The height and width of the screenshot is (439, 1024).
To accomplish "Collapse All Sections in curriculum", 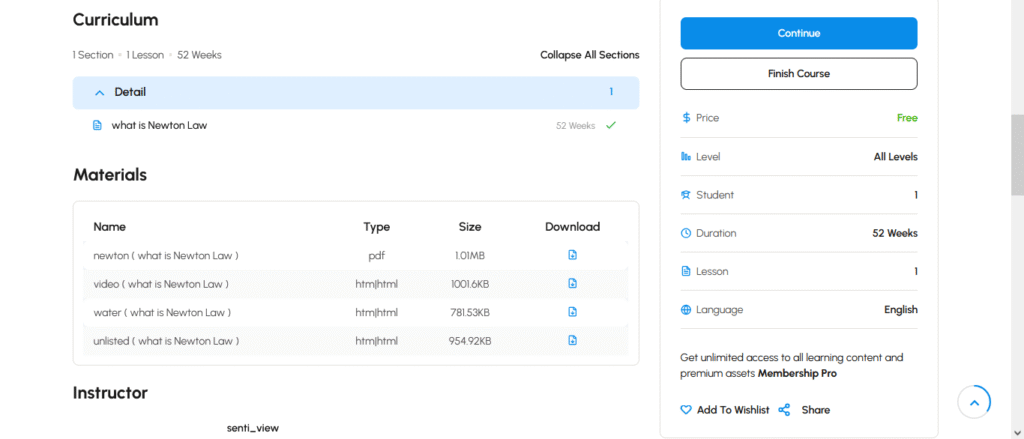I will (589, 55).
